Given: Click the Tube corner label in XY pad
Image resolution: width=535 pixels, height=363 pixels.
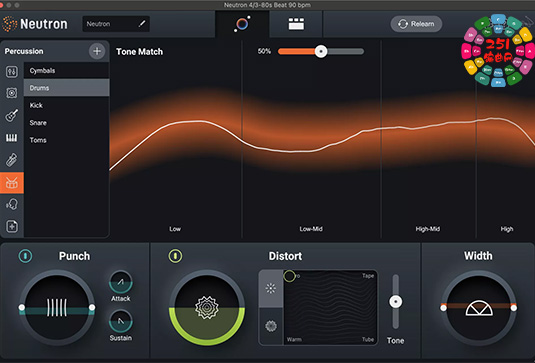Looking at the screenshot, I should pyautogui.click(x=368, y=339).
